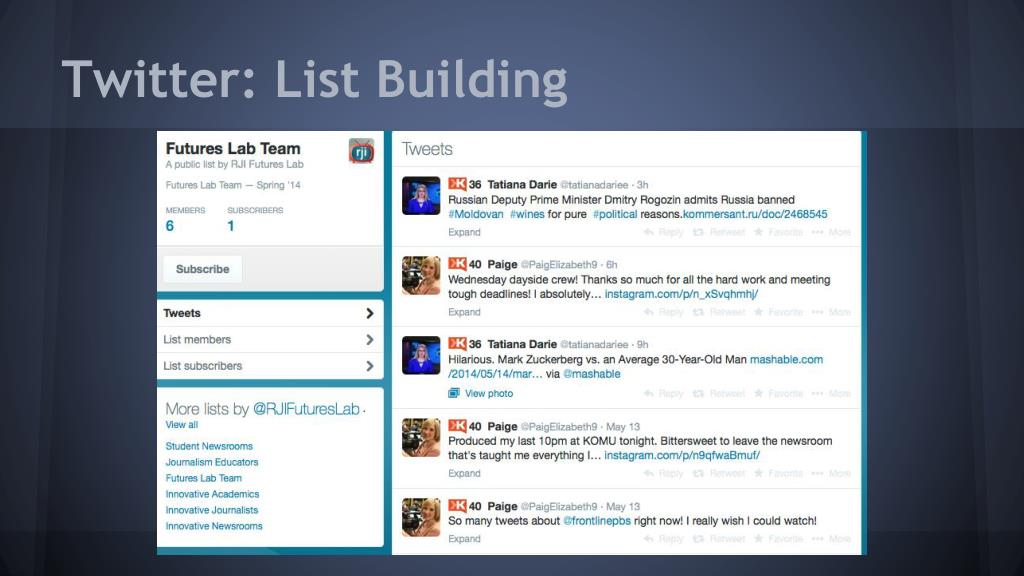Reply to the Wednesday dayside crew tweet
Screen dimensions: 1024x576
coord(664,312)
